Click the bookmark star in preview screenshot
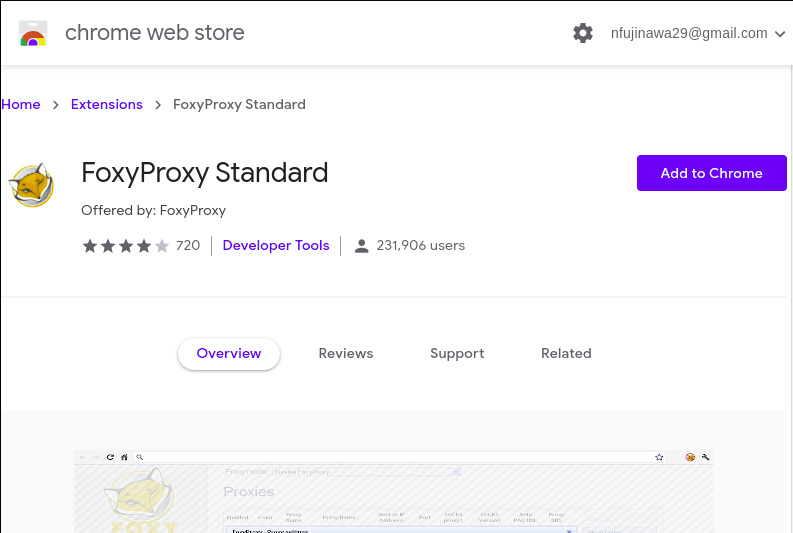Viewport: 793px width, 533px height. pyautogui.click(x=659, y=457)
